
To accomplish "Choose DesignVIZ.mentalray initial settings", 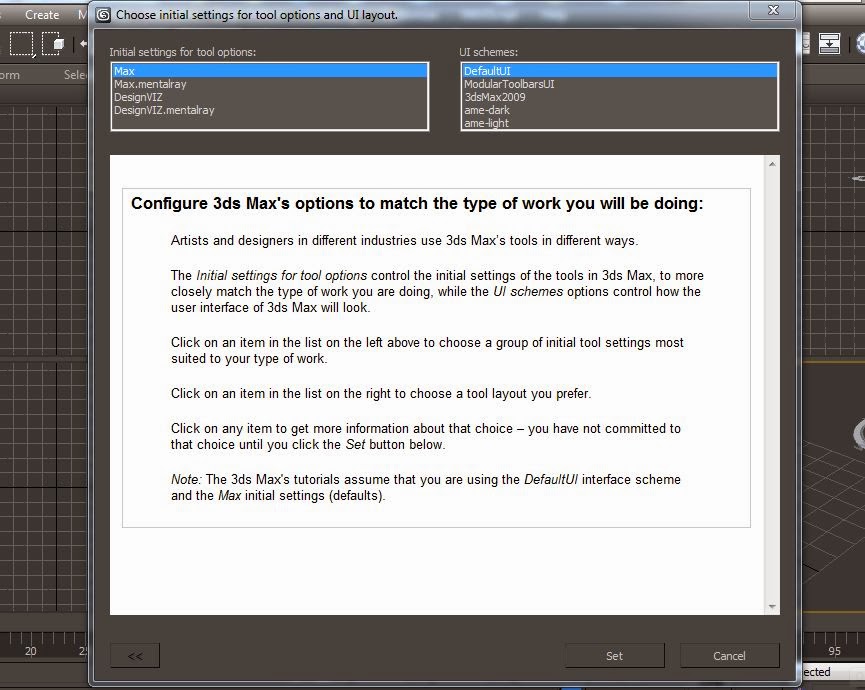I will coord(270,110).
